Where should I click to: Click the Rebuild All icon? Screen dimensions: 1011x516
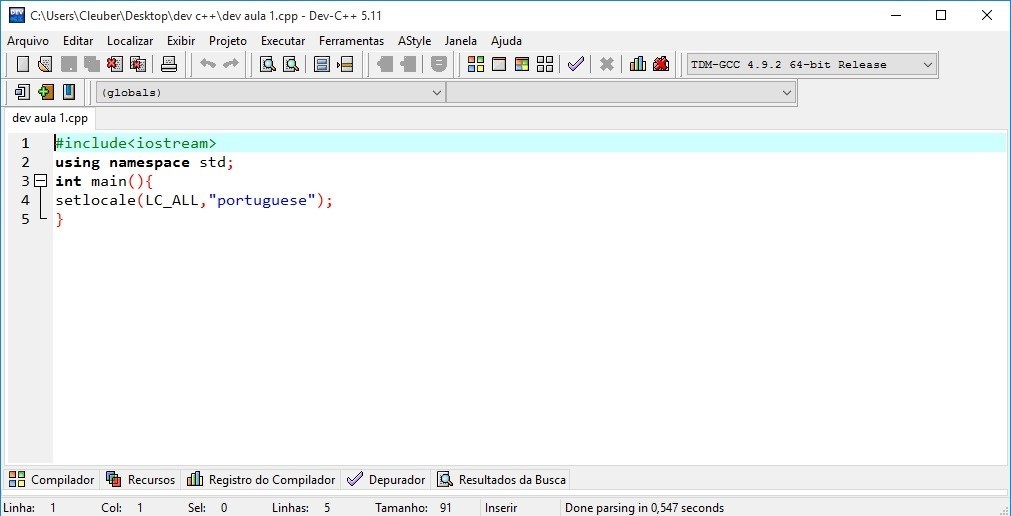[x=545, y=64]
